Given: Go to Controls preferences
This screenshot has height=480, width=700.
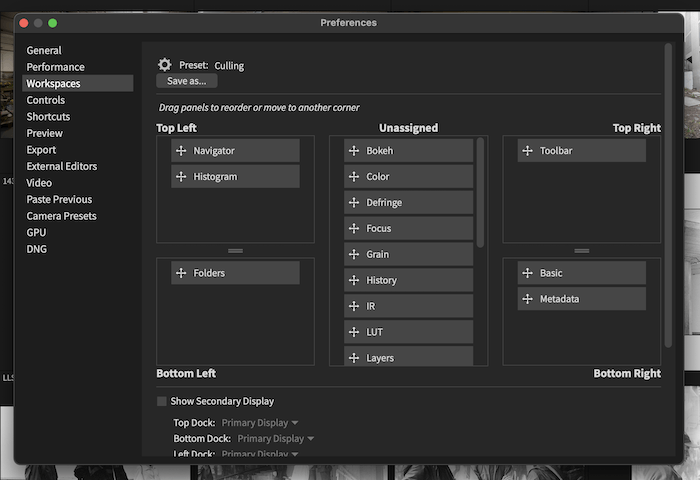Looking at the screenshot, I should coord(46,100).
